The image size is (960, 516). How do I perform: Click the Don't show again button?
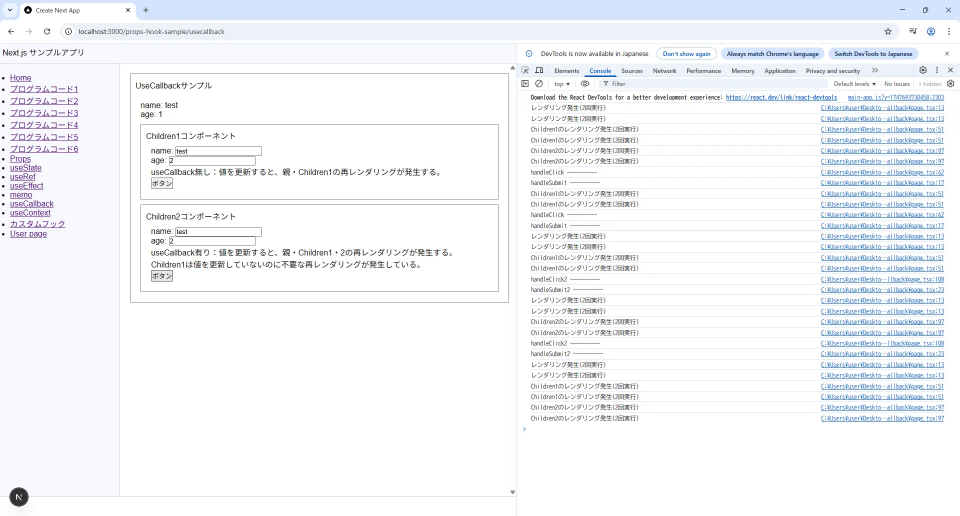pyautogui.click(x=686, y=54)
